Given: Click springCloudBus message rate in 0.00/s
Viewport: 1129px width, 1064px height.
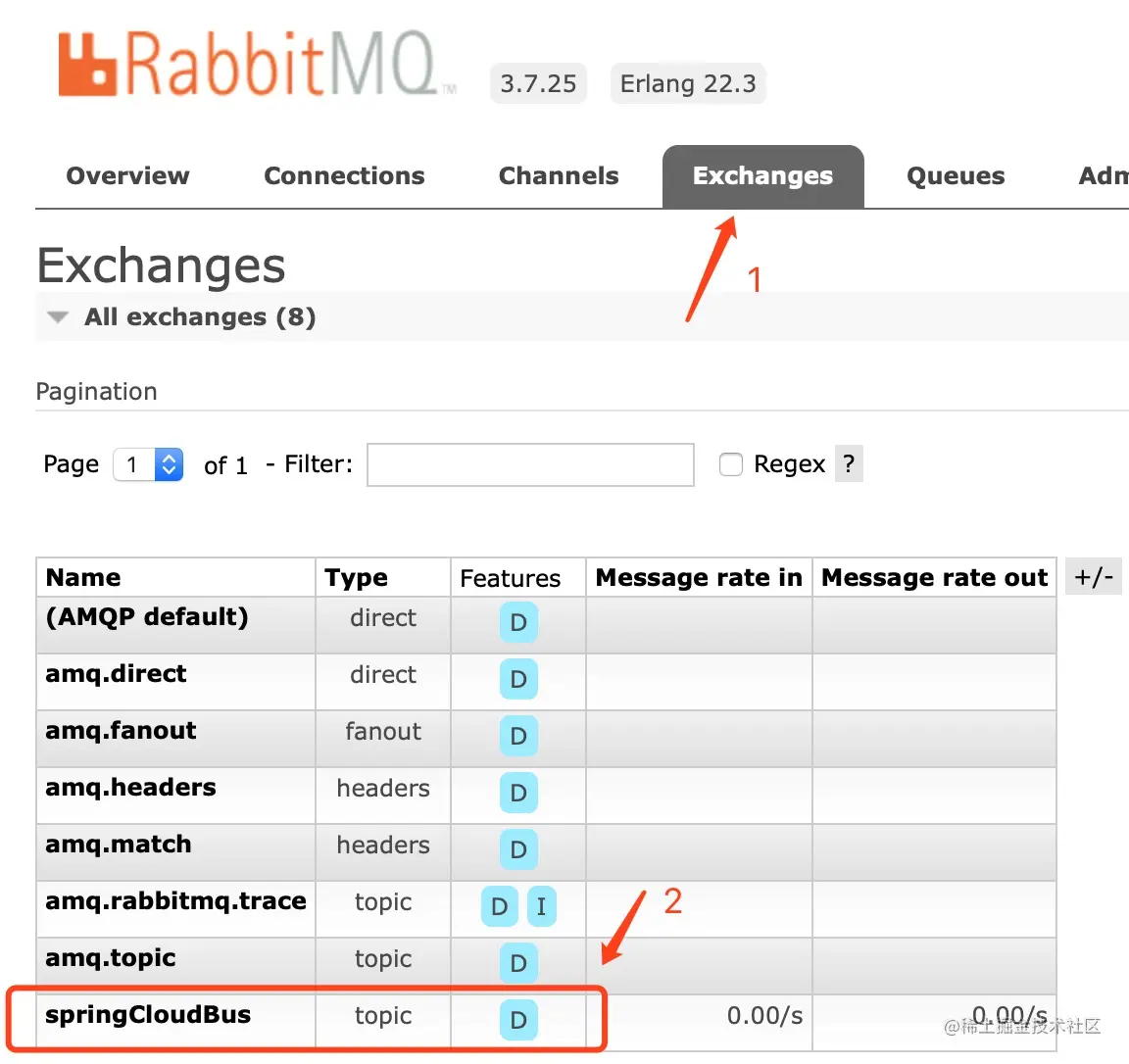Looking at the screenshot, I should [764, 1016].
